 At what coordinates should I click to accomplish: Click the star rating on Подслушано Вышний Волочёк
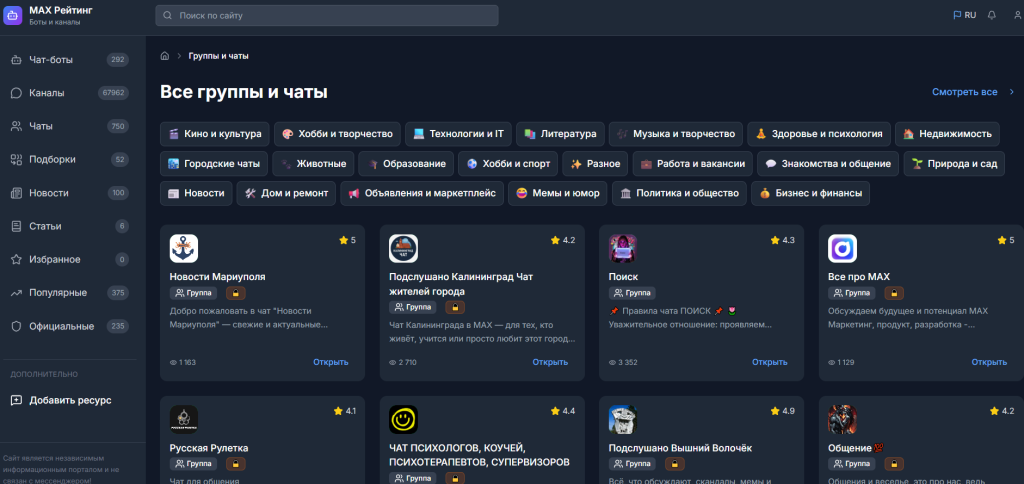[x=782, y=411]
